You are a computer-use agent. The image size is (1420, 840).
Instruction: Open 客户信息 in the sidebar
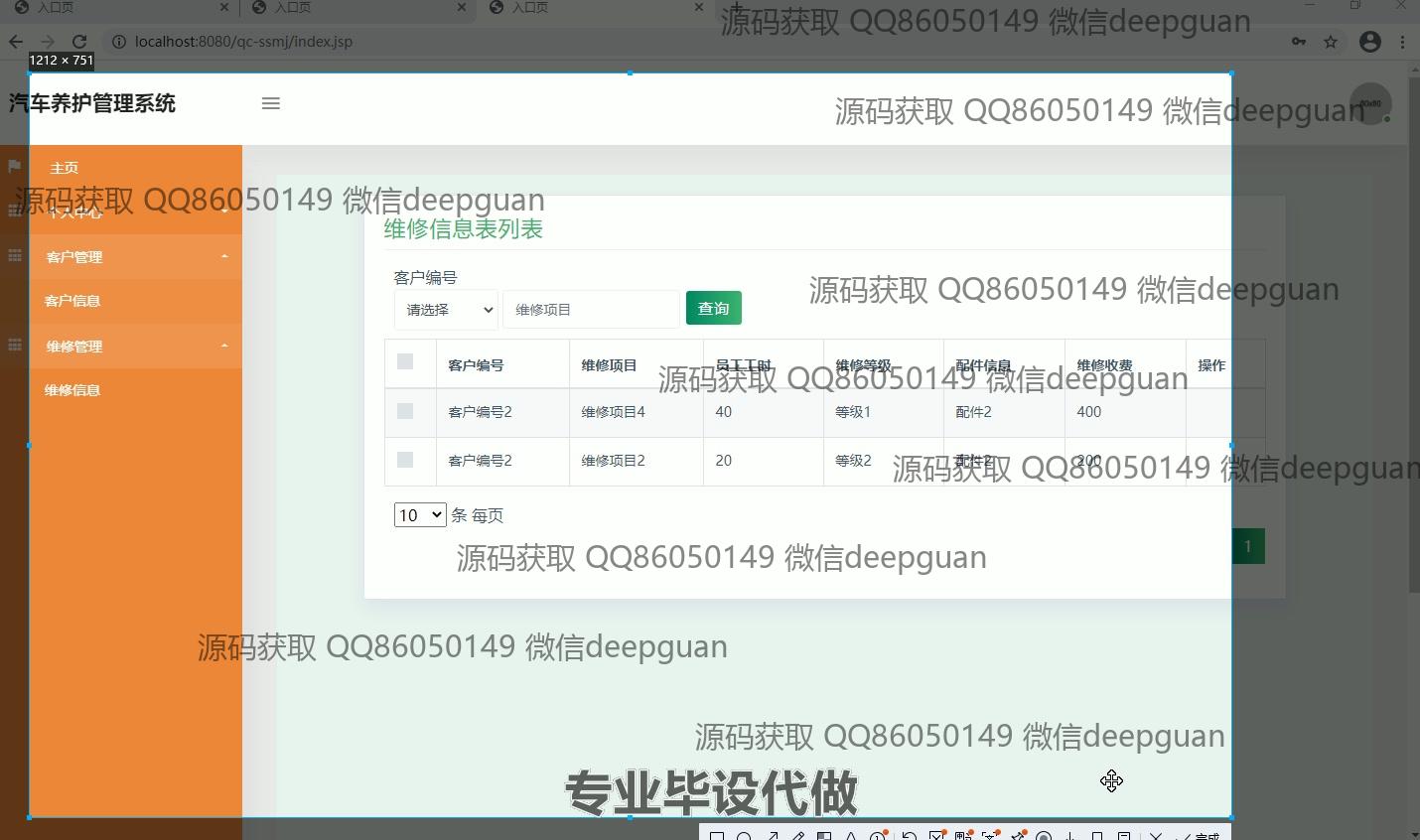point(72,301)
